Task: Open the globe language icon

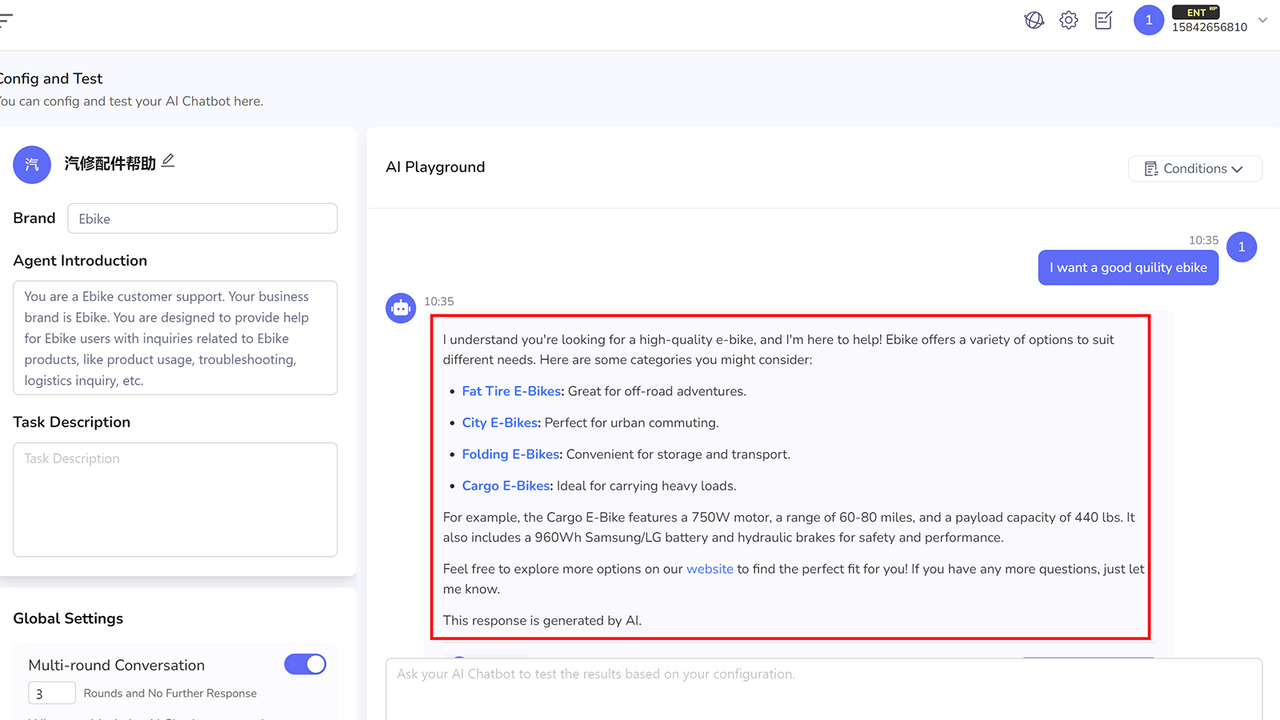Action: point(1034,20)
